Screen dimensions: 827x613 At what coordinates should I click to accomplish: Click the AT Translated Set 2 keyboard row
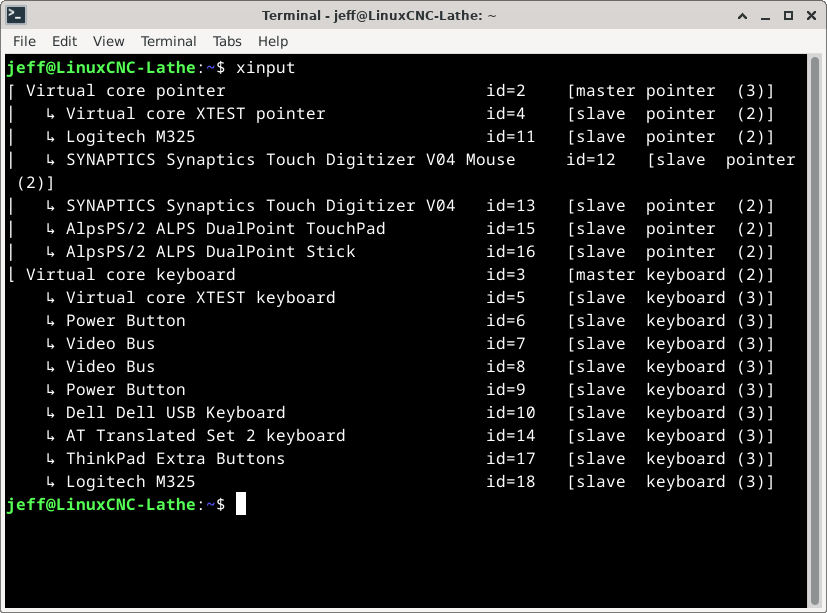(x=409, y=436)
